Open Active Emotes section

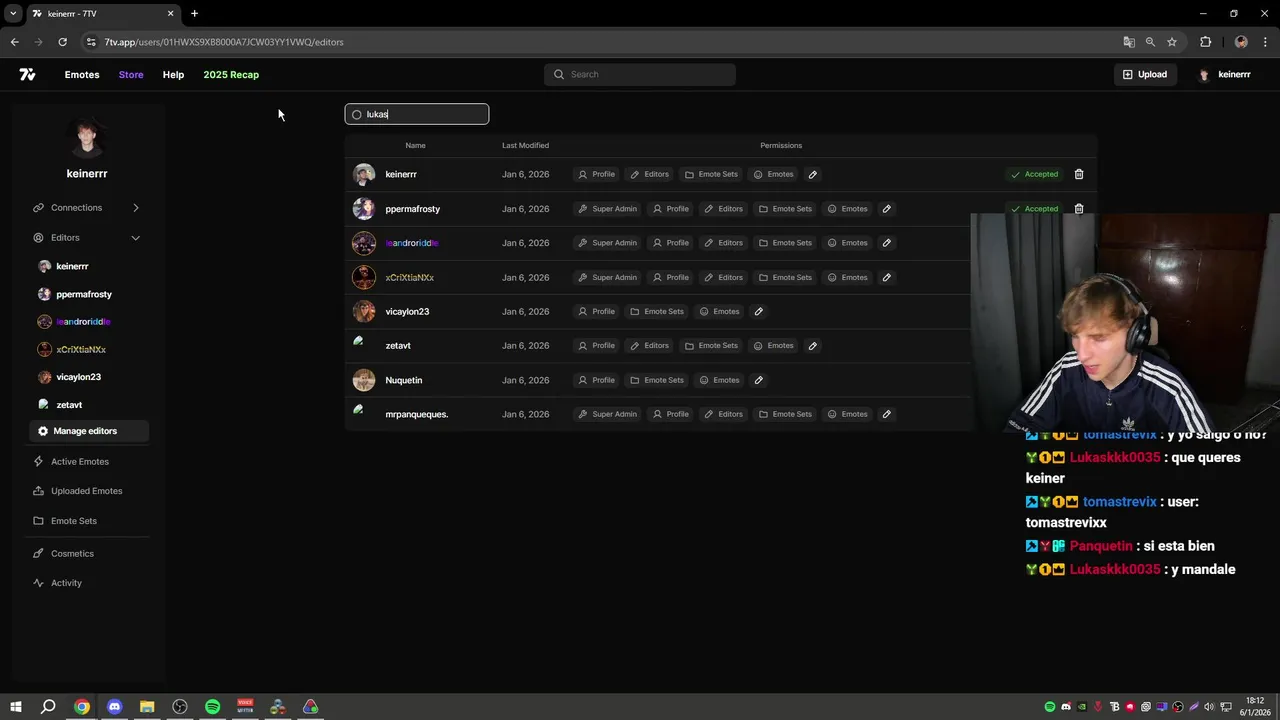click(x=80, y=461)
